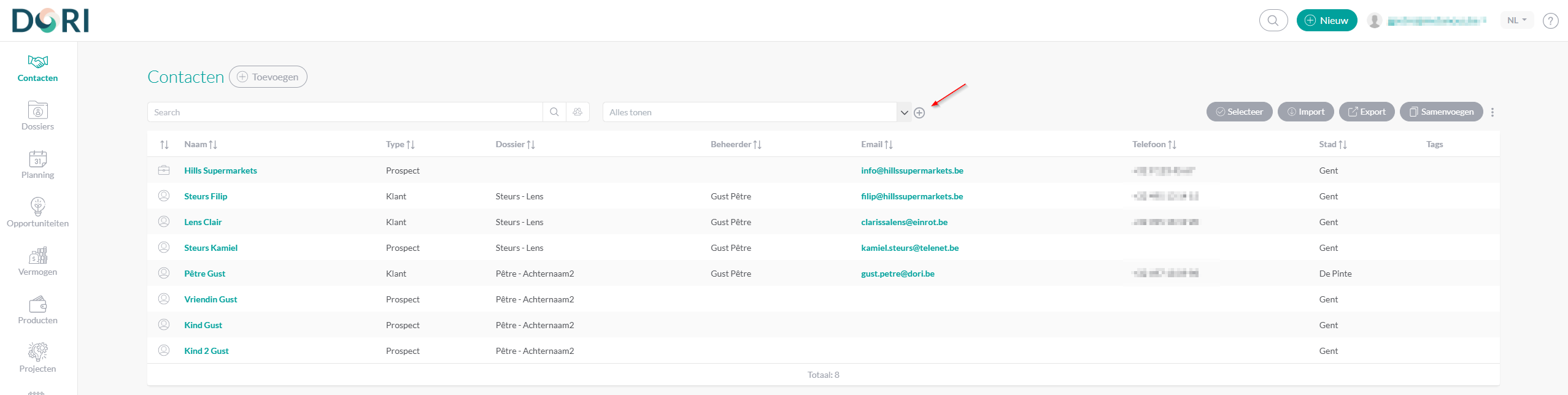The image size is (1568, 395).
Task: Go to Opportuniteiten lightbulb icon
Action: (37, 207)
